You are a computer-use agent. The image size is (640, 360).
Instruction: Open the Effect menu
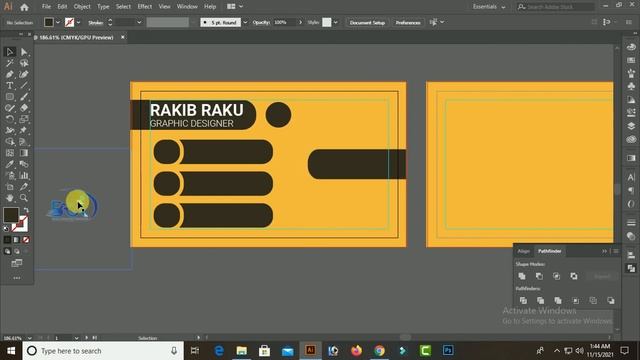144,7
